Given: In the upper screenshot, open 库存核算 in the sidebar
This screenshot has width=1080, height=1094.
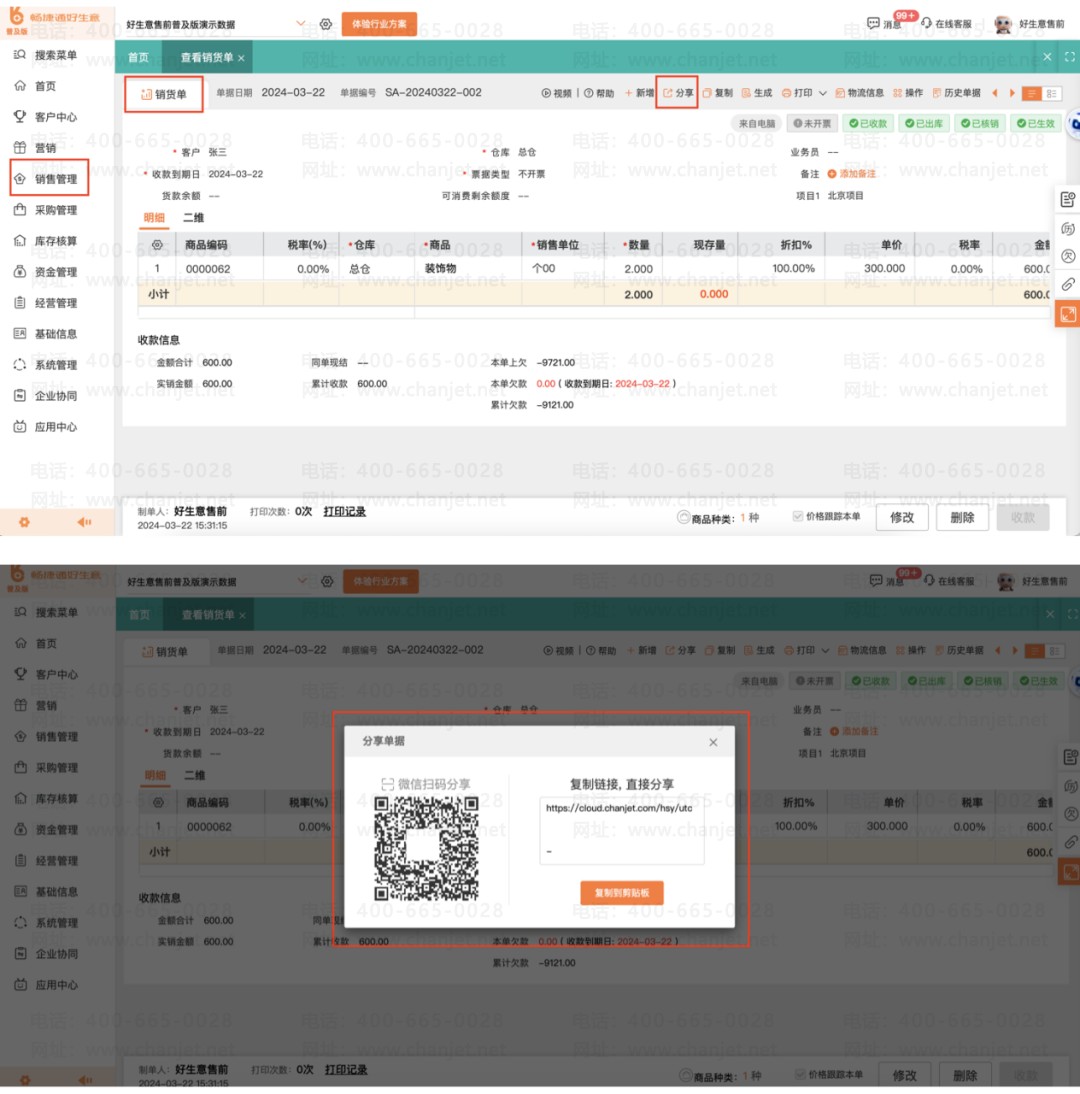Looking at the screenshot, I should (46, 241).
